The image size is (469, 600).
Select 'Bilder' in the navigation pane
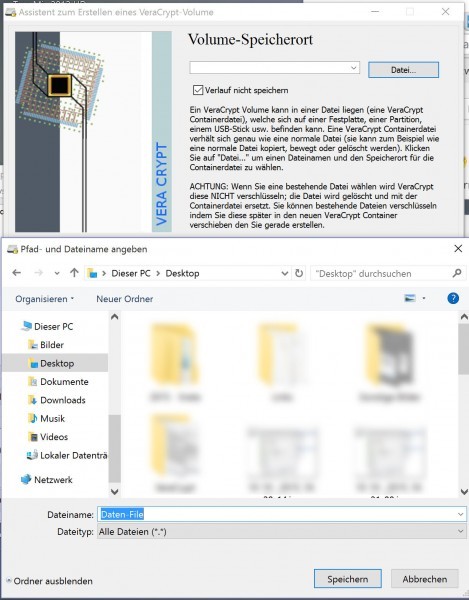[x=52, y=345]
